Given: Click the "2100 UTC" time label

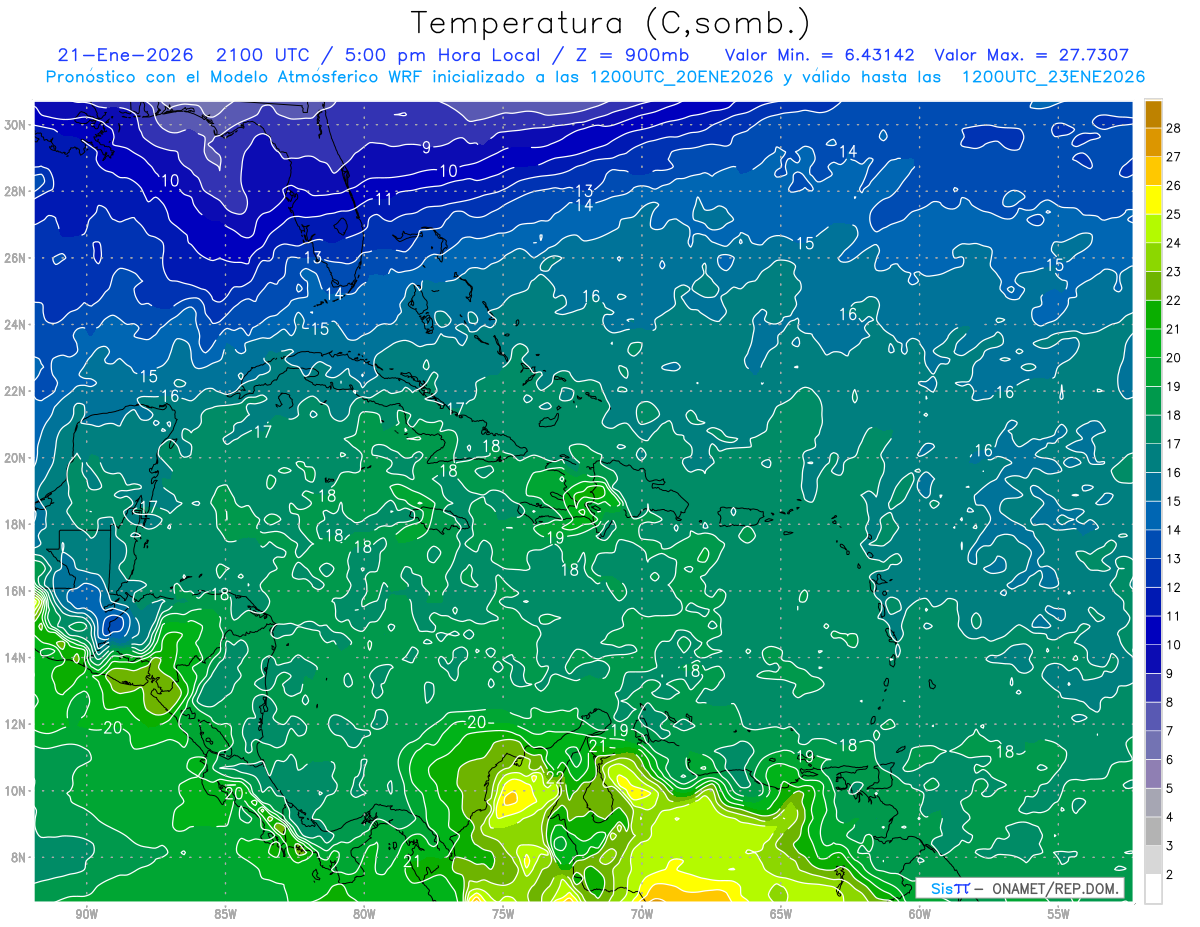Looking at the screenshot, I should tap(263, 56).
